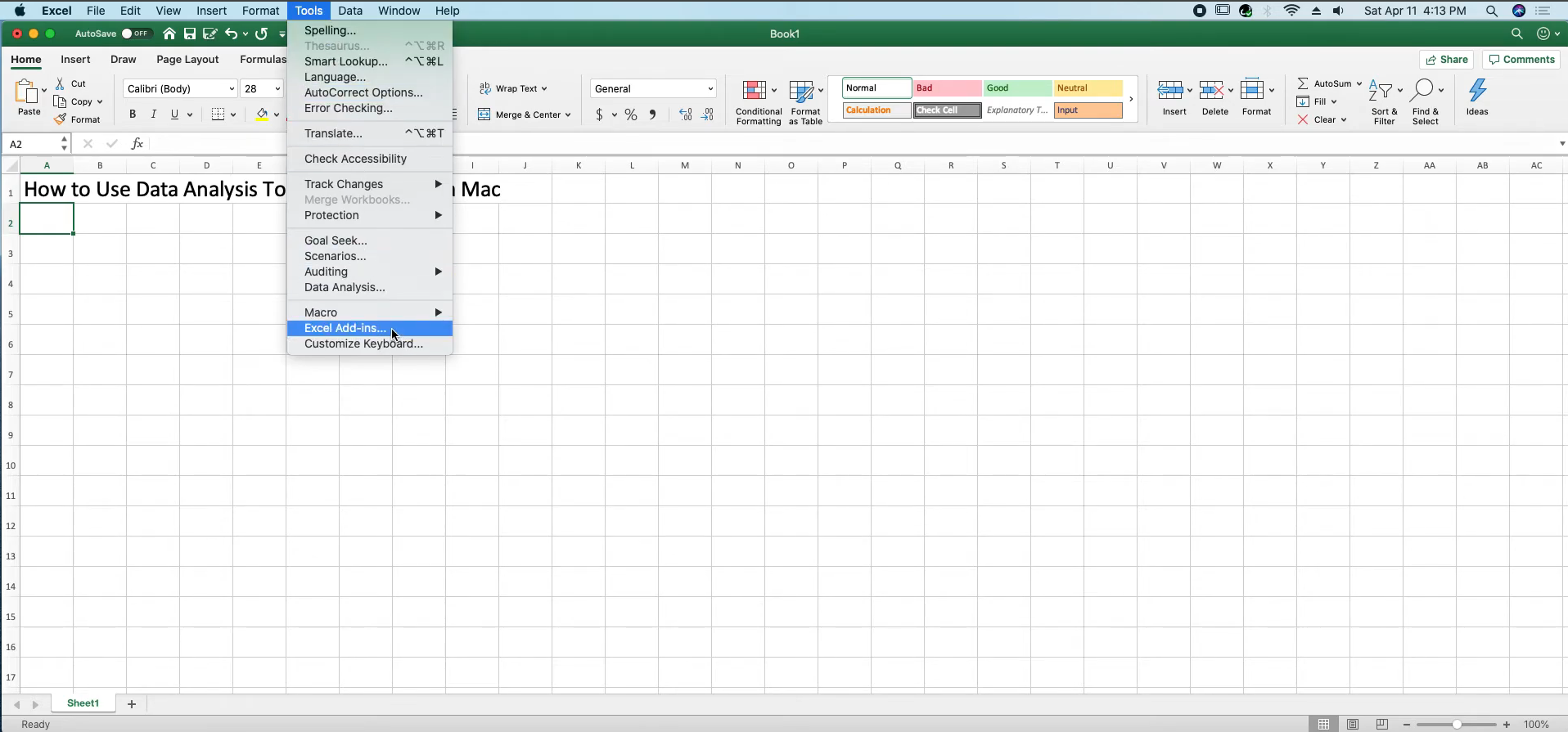The height and width of the screenshot is (732, 1568).
Task: Click the Home icon in title bar
Action: (x=169, y=34)
